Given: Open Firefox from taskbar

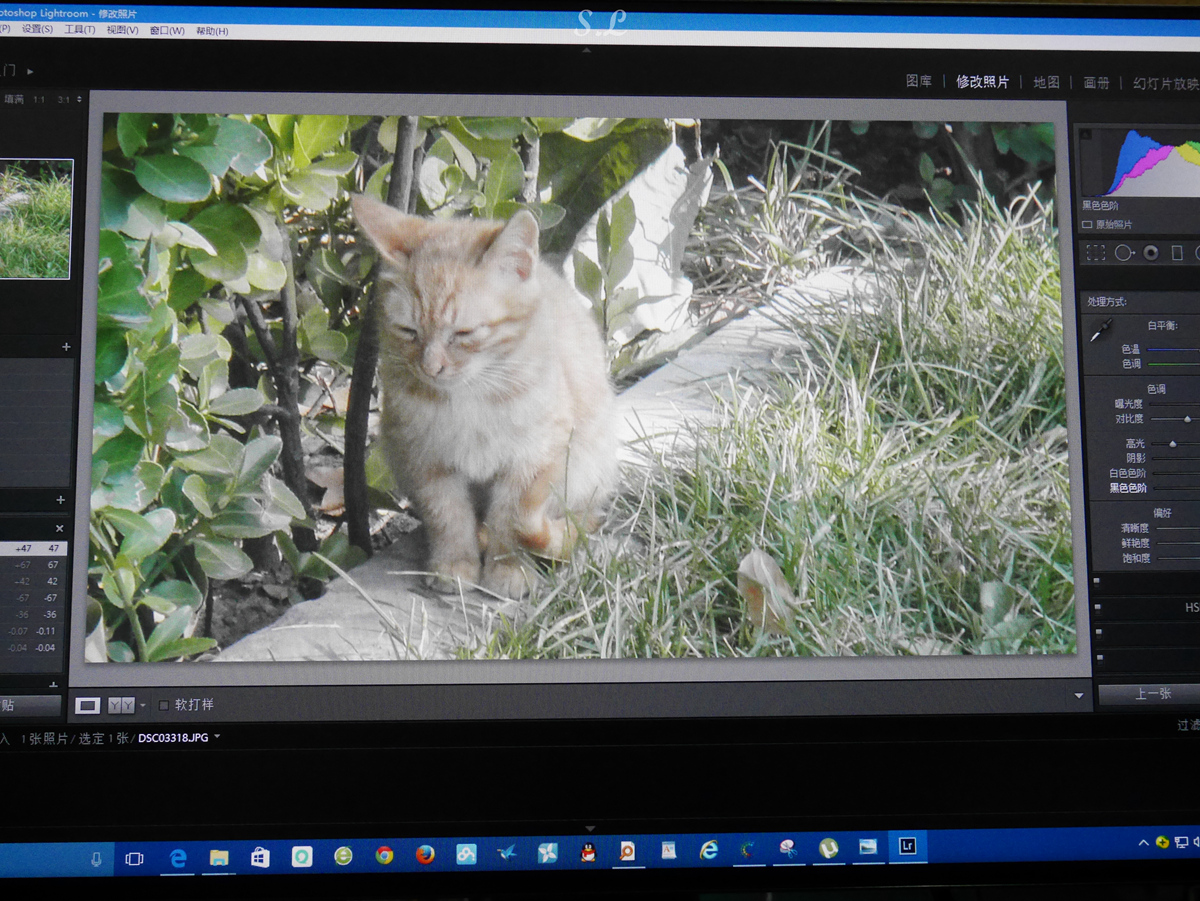Looking at the screenshot, I should click(425, 855).
